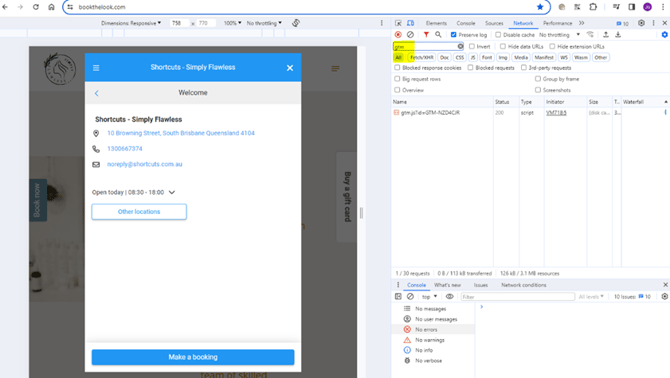The width and height of the screenshot is (670, 378).
Task: Select the gtm.js request row
Action: pos(530,113)
